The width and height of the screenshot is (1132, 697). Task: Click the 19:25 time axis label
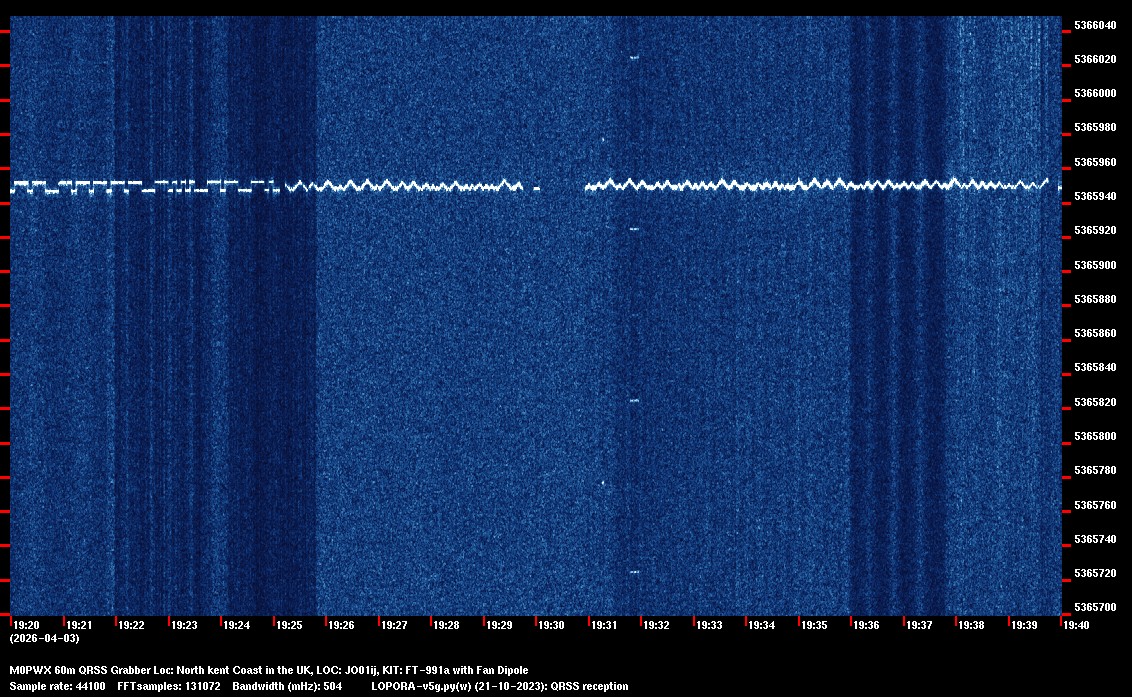point(289,625)
